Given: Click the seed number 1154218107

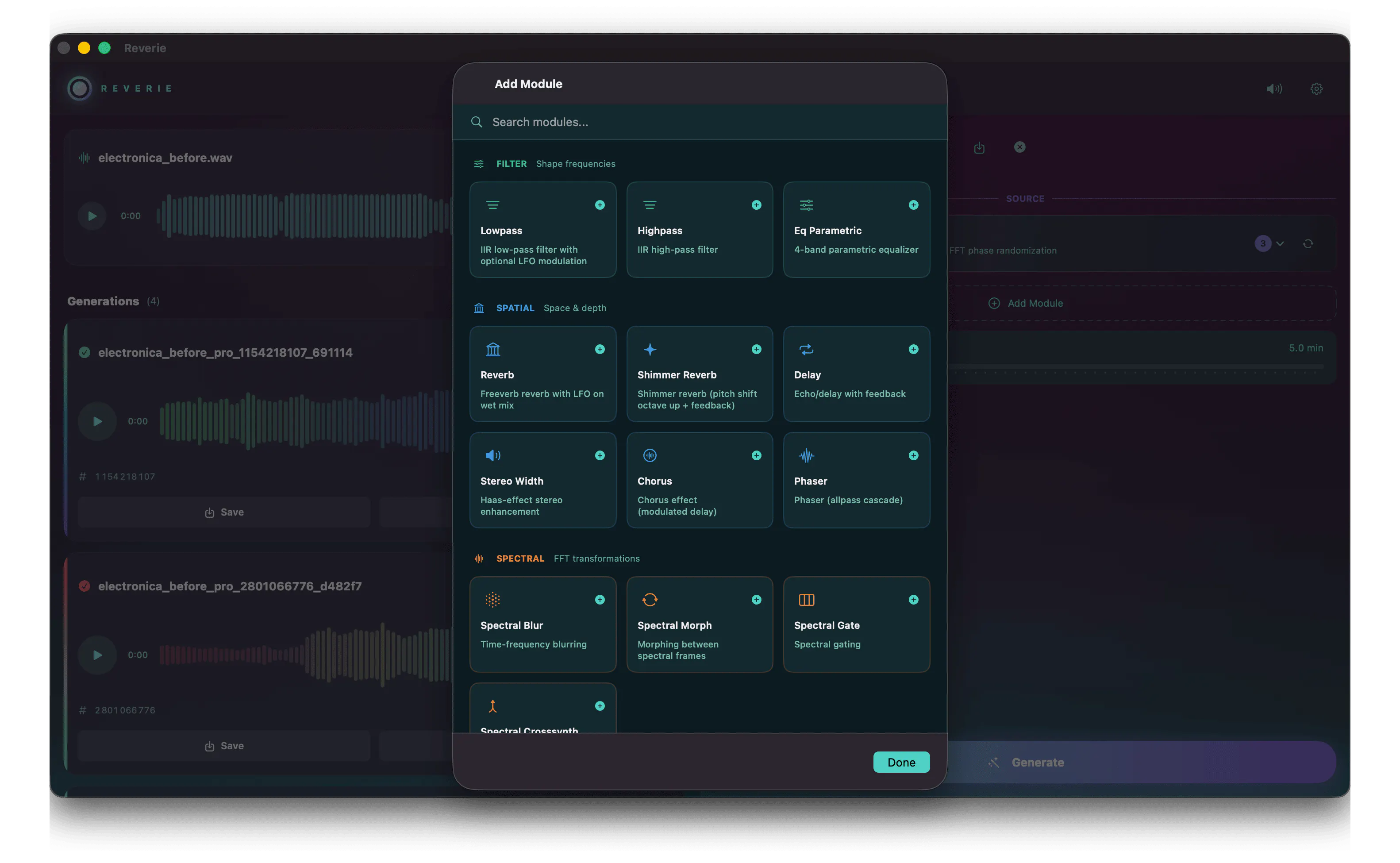Looking at the screenshot, I should pos(125,477).
